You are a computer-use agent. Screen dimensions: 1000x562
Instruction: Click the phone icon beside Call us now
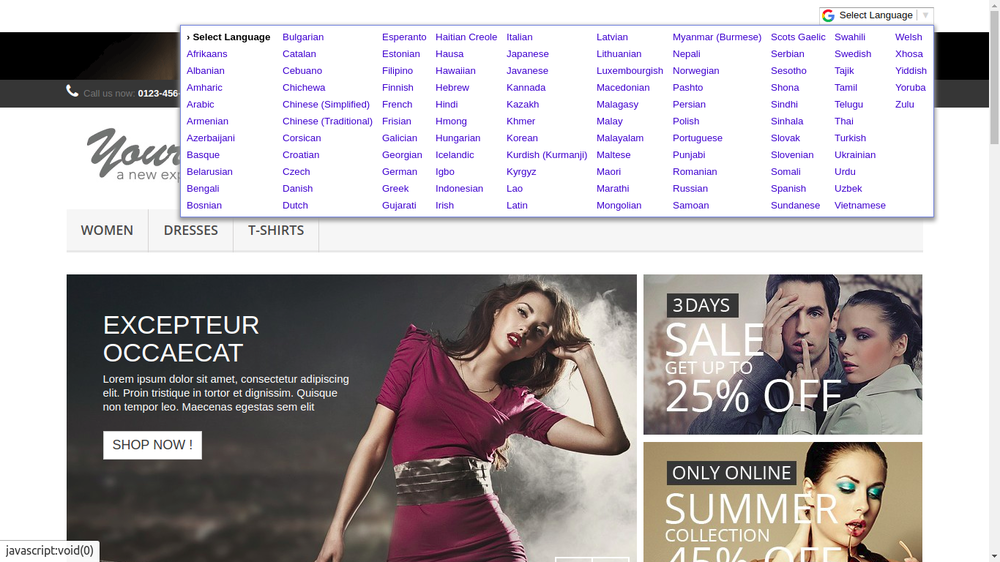tap(72, 91)
